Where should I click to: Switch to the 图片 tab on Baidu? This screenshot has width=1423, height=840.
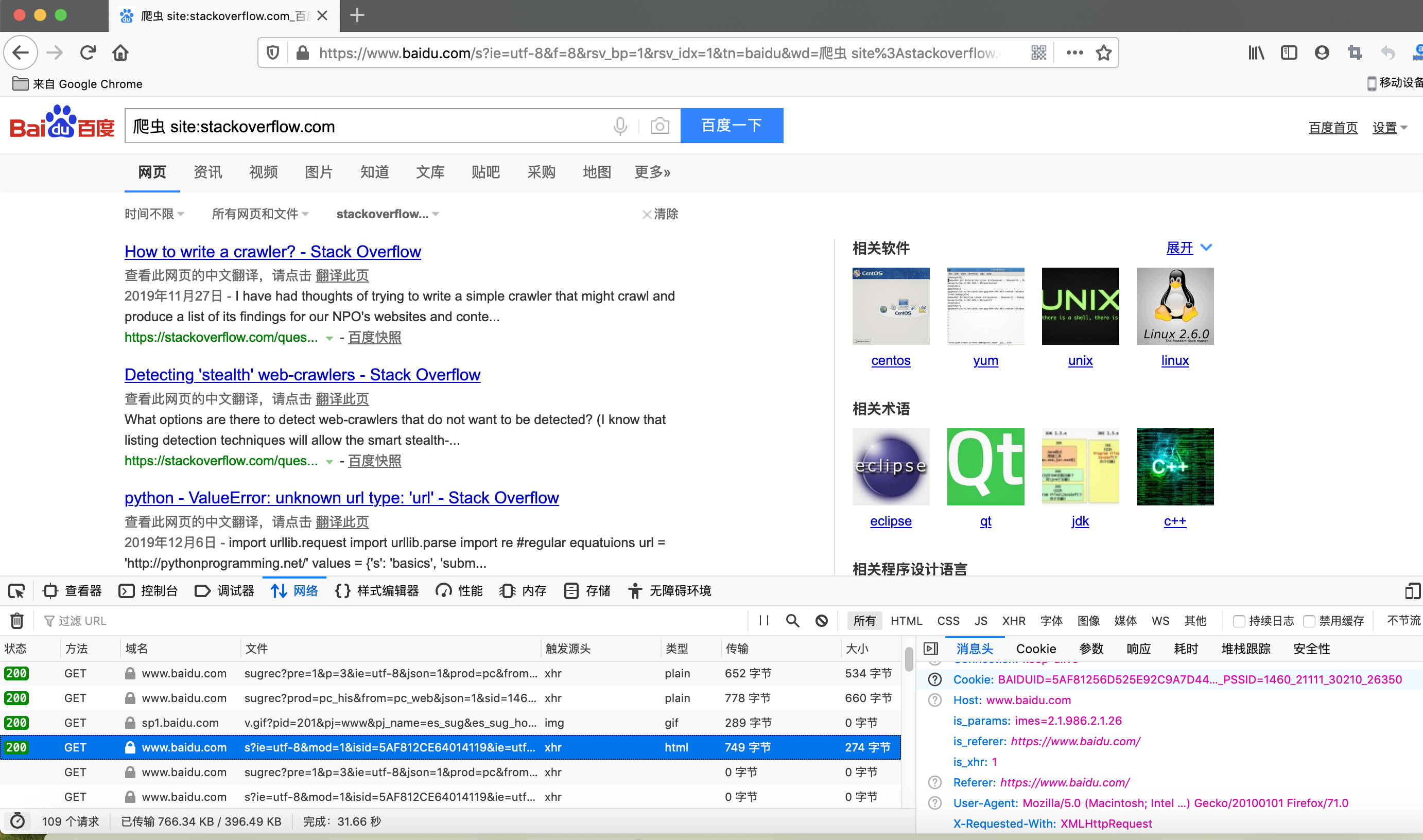(318, 172)
